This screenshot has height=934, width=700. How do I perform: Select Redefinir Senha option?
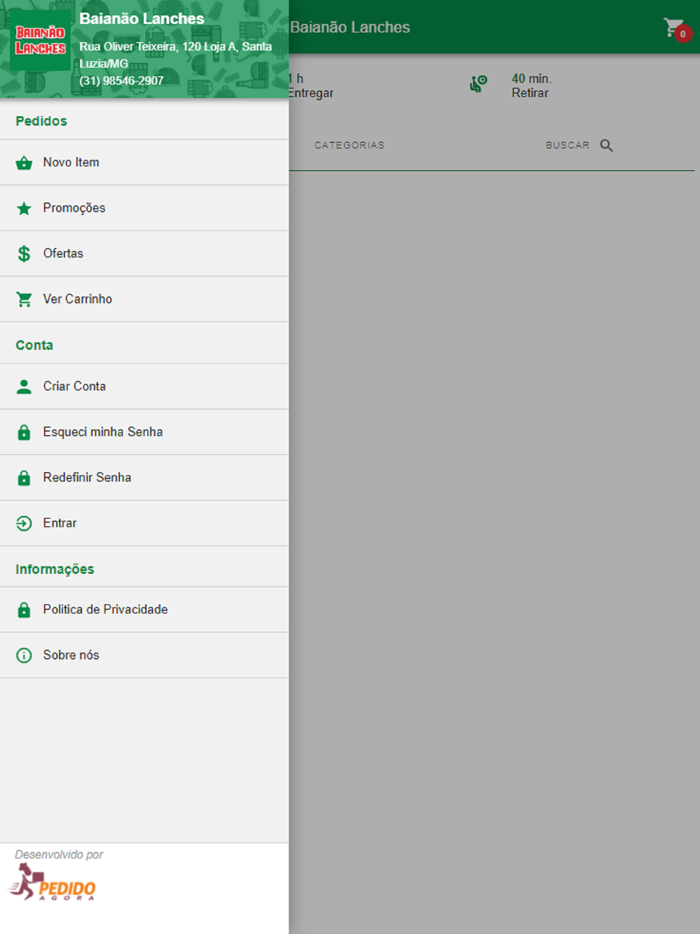[x=144, y=478]
